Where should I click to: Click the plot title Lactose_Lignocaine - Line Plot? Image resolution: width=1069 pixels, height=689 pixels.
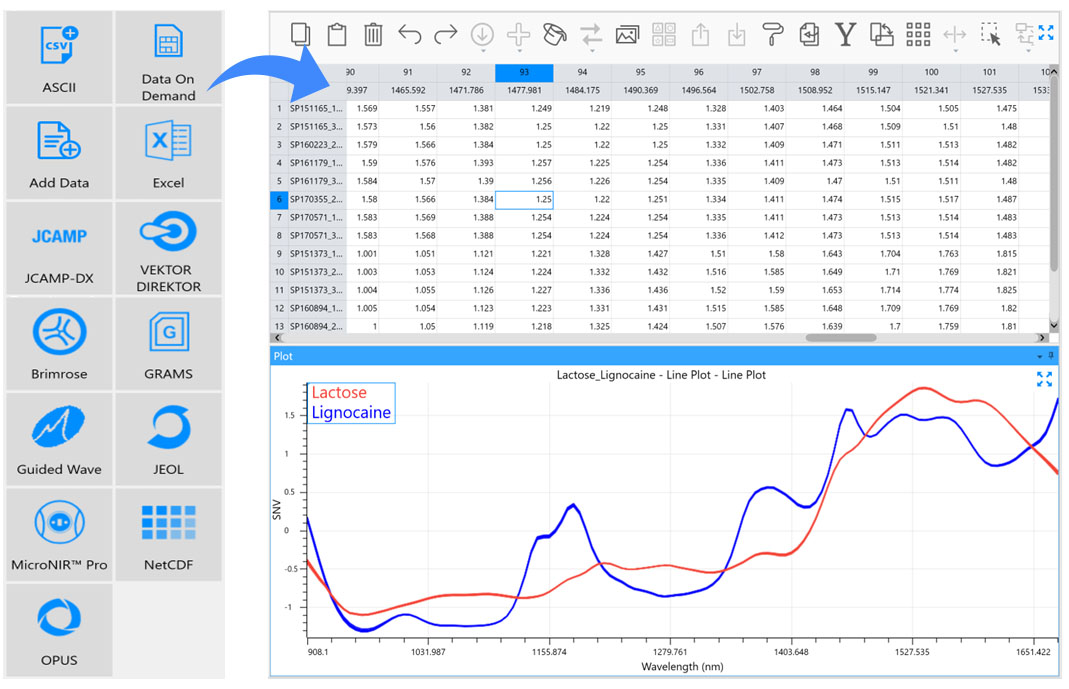(661, 375)
